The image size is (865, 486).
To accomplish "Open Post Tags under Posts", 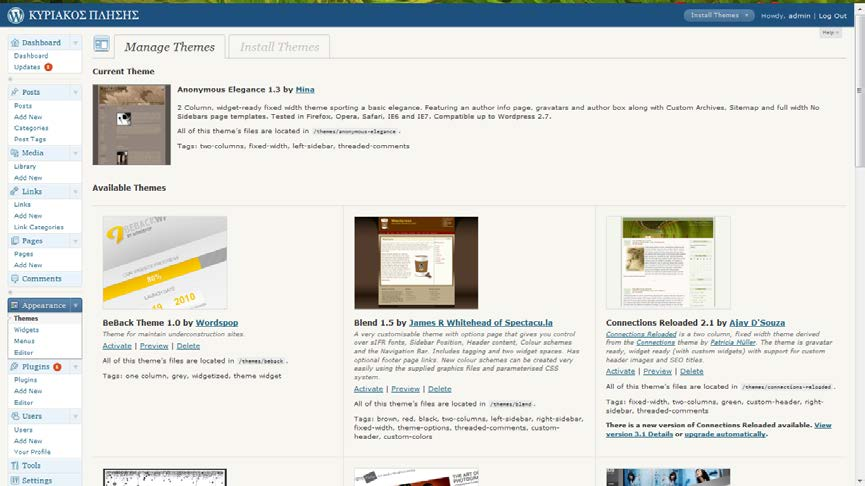I will 30,139.
